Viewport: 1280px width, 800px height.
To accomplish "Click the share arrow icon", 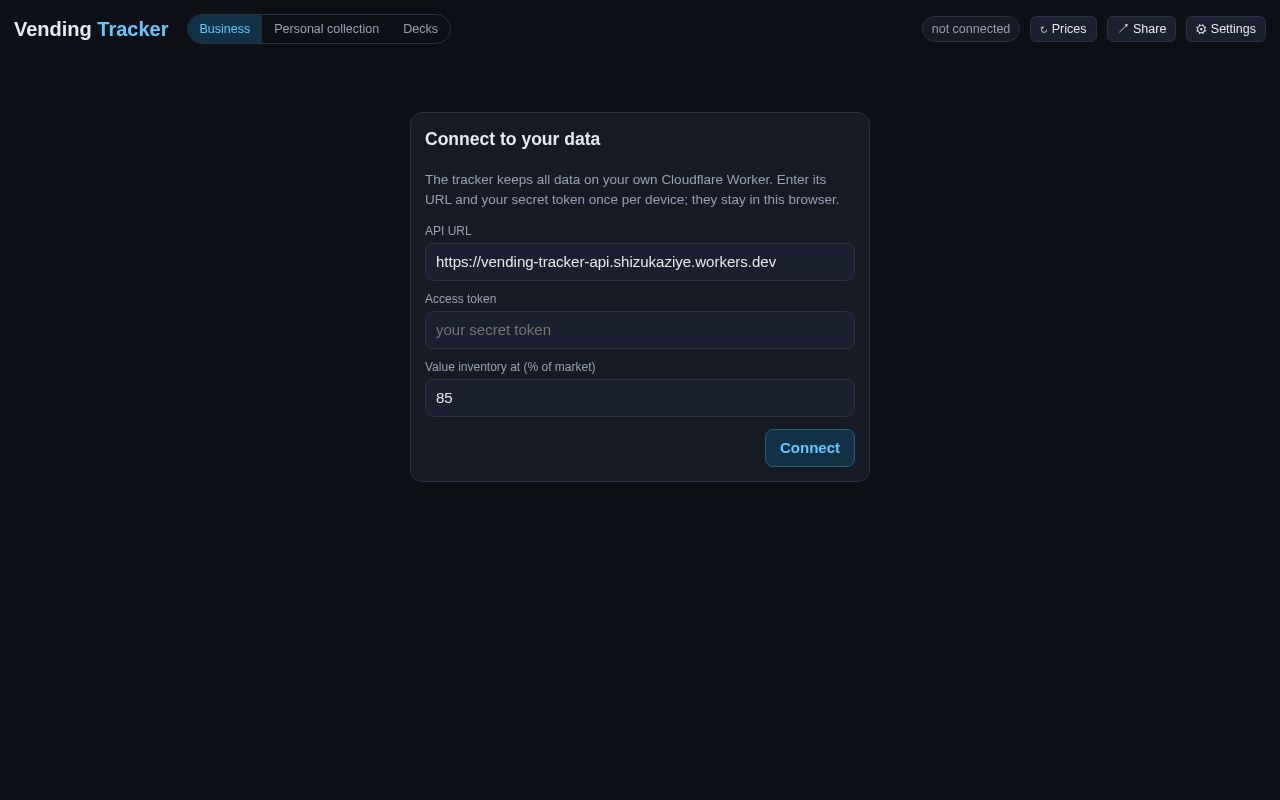I will click(1123, 29).
